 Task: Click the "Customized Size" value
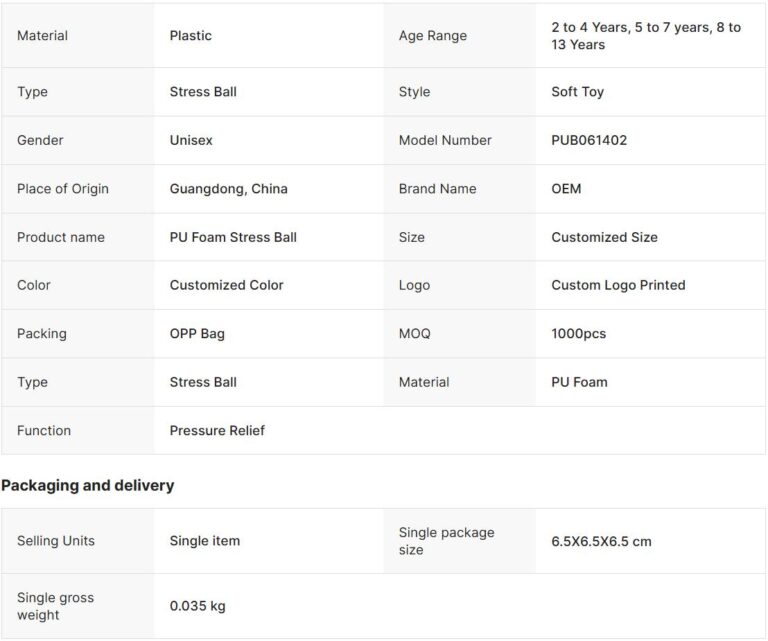click(x=604, y=237)
